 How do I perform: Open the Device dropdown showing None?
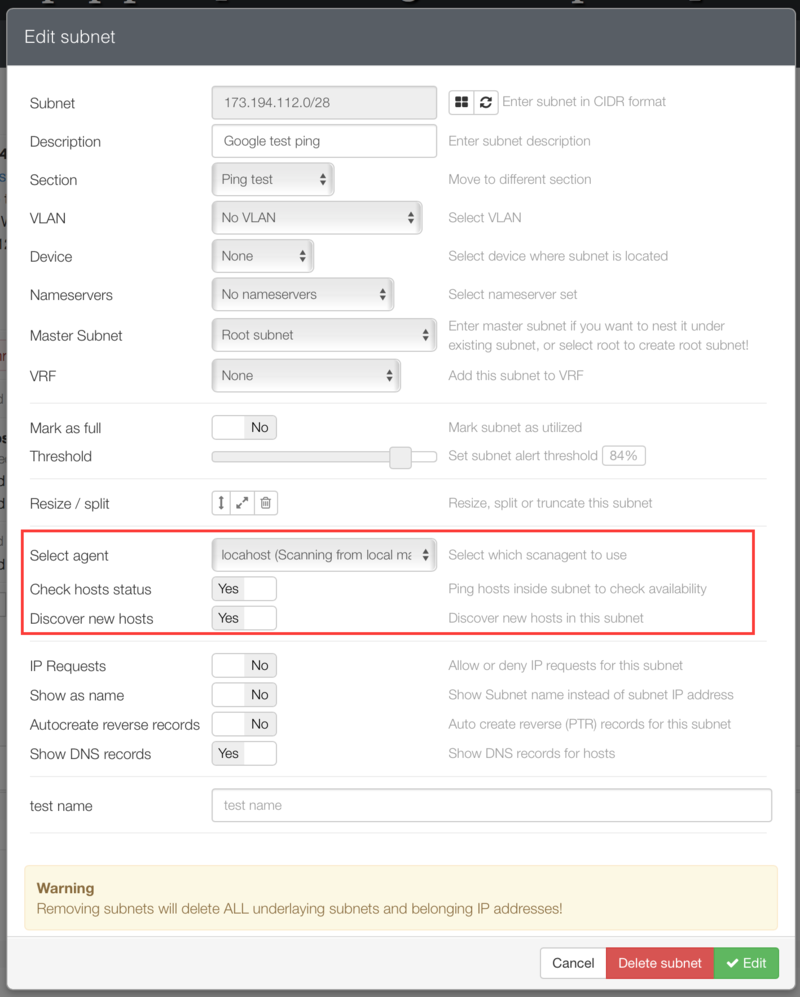(261, 256)
